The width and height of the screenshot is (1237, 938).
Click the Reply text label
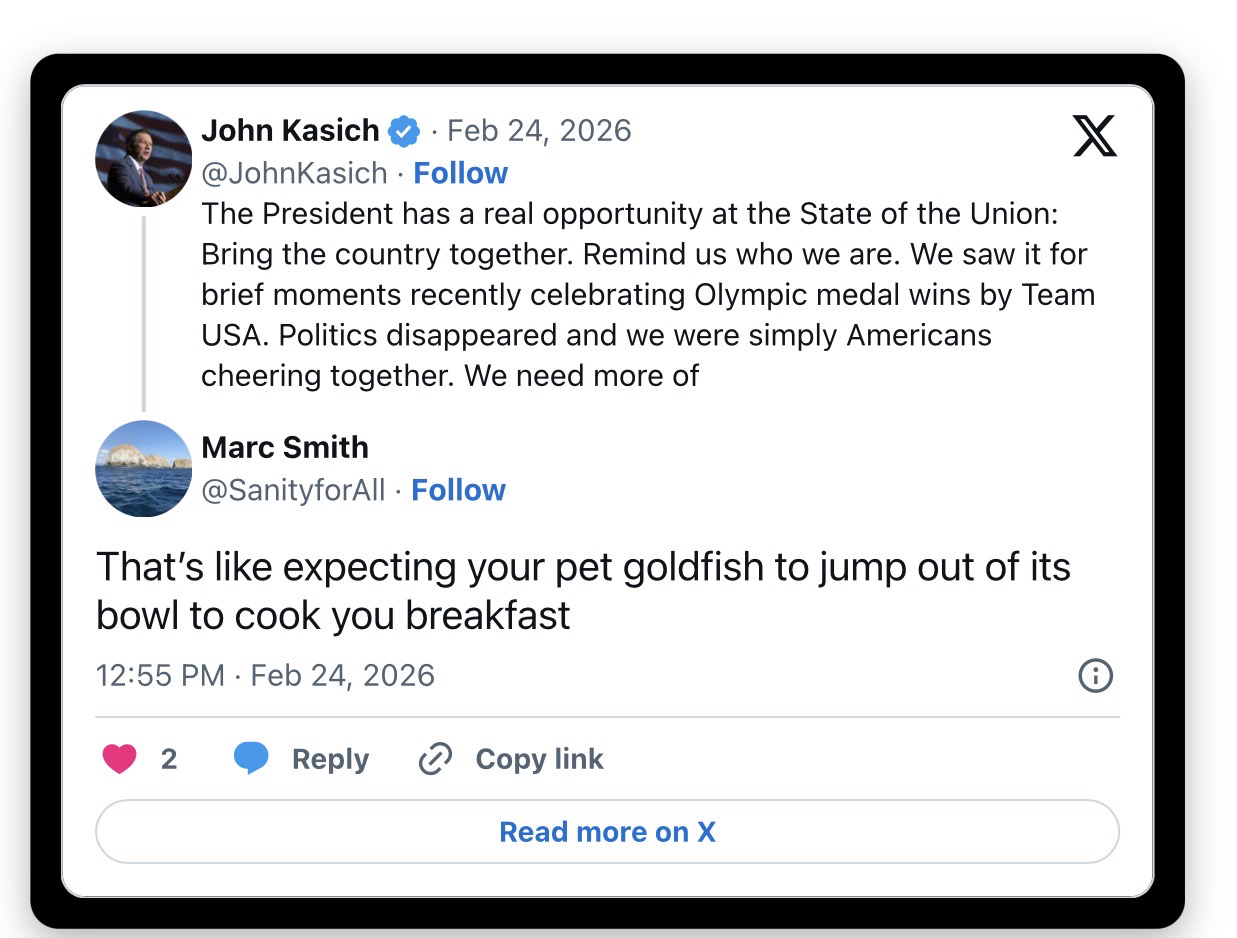330,759
